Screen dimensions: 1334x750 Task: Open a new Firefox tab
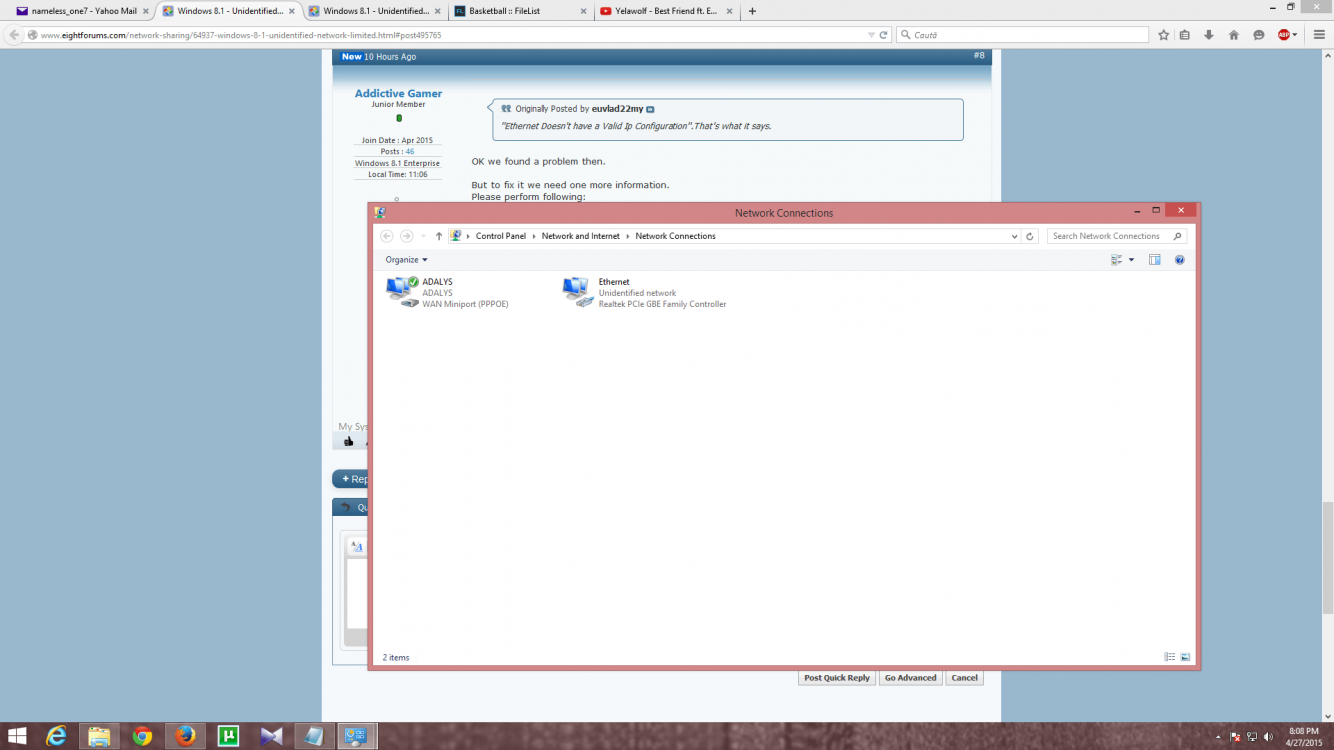(752, 11)
